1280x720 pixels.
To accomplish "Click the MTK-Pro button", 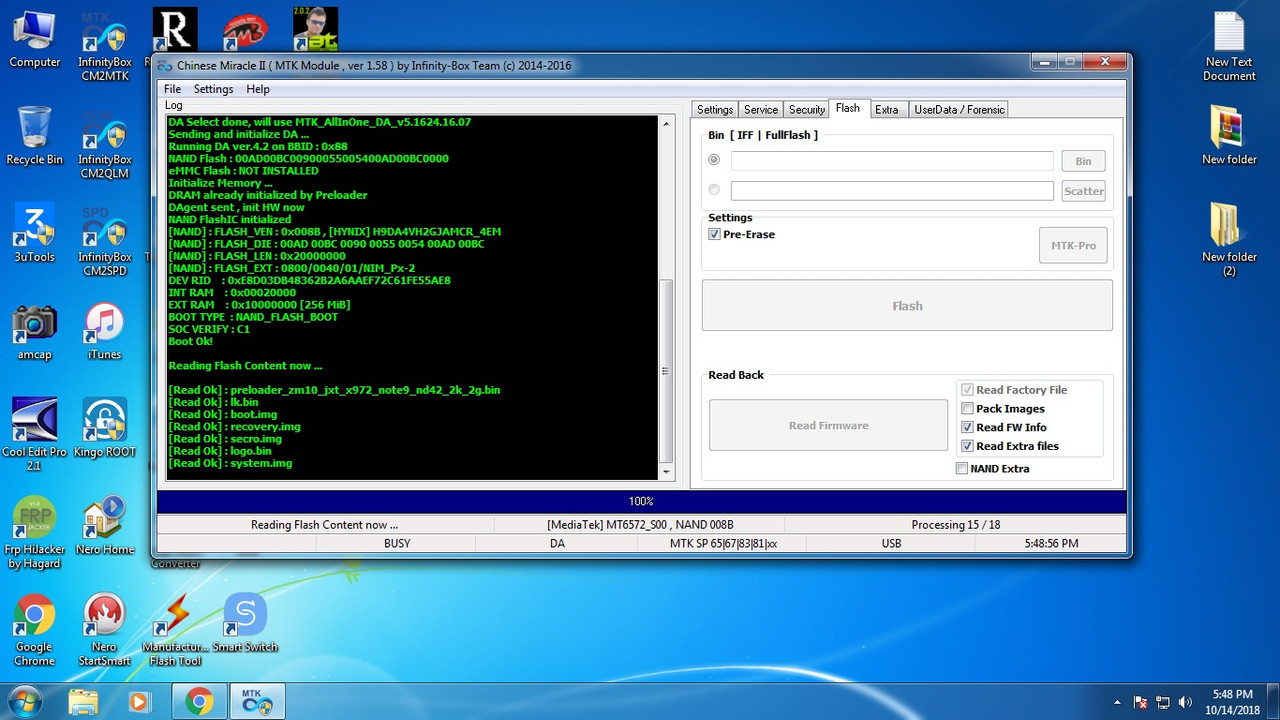I will click(1073, 245).
